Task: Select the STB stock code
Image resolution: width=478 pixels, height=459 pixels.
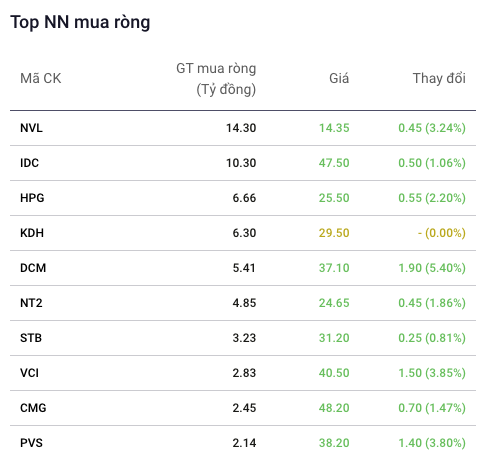Action: tap(31, 338)
